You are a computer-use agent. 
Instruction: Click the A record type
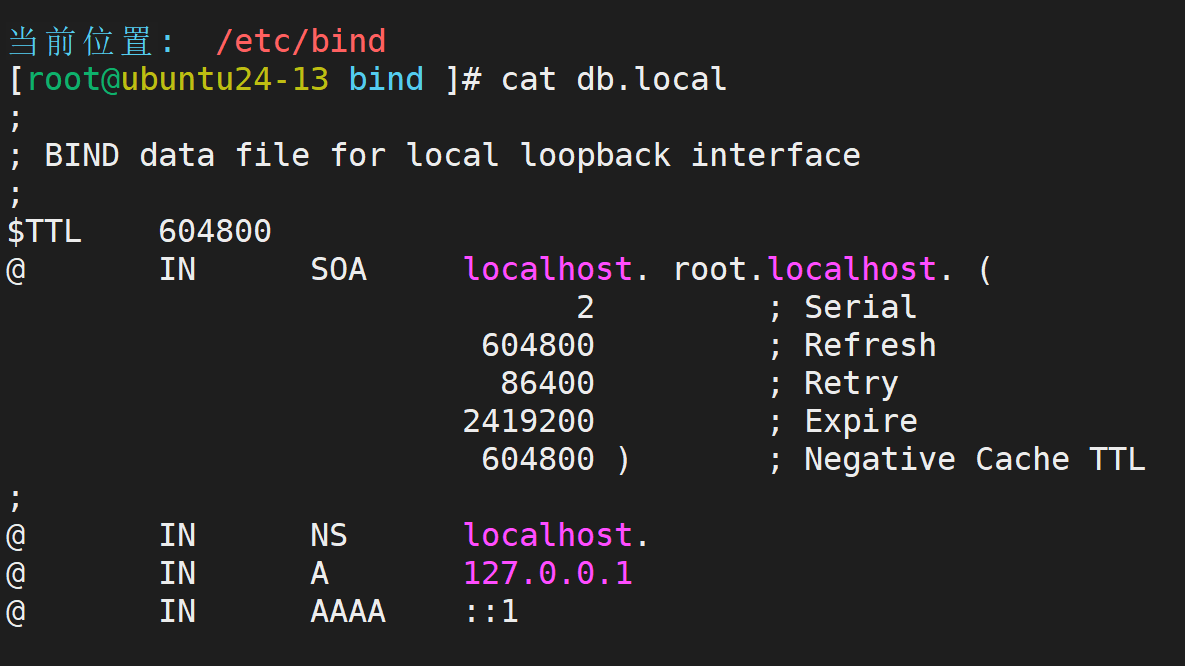tap(320, 574)
